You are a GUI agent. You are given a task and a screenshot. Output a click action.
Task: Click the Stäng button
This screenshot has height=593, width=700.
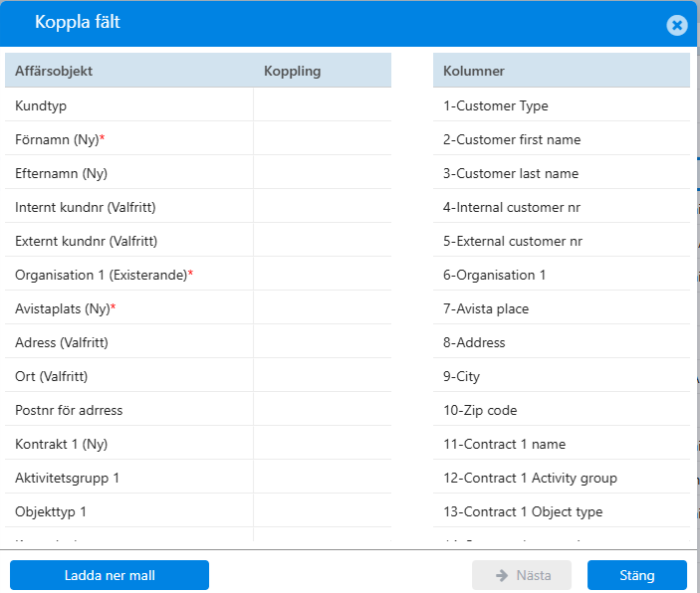coord(637,575)
